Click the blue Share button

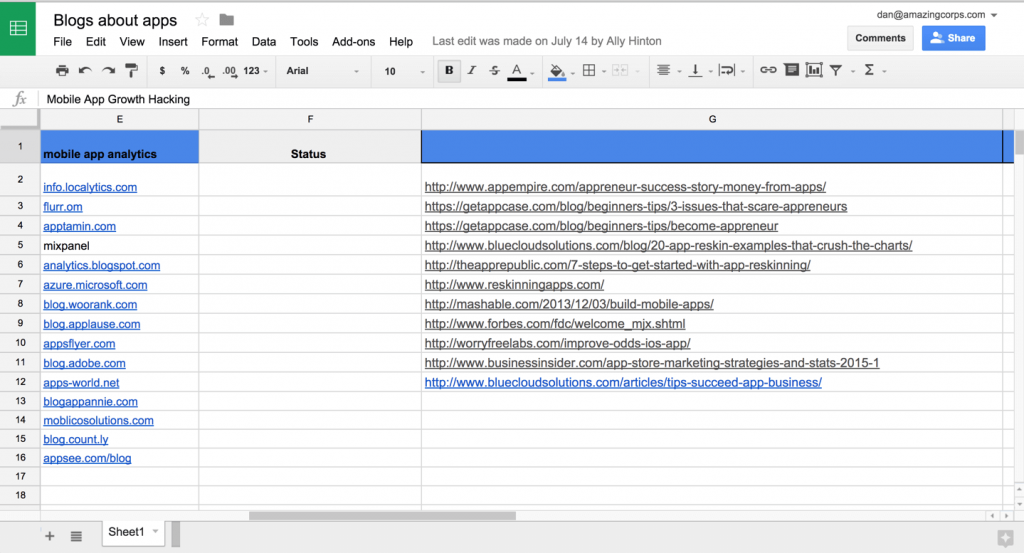[x=953, y=38]
